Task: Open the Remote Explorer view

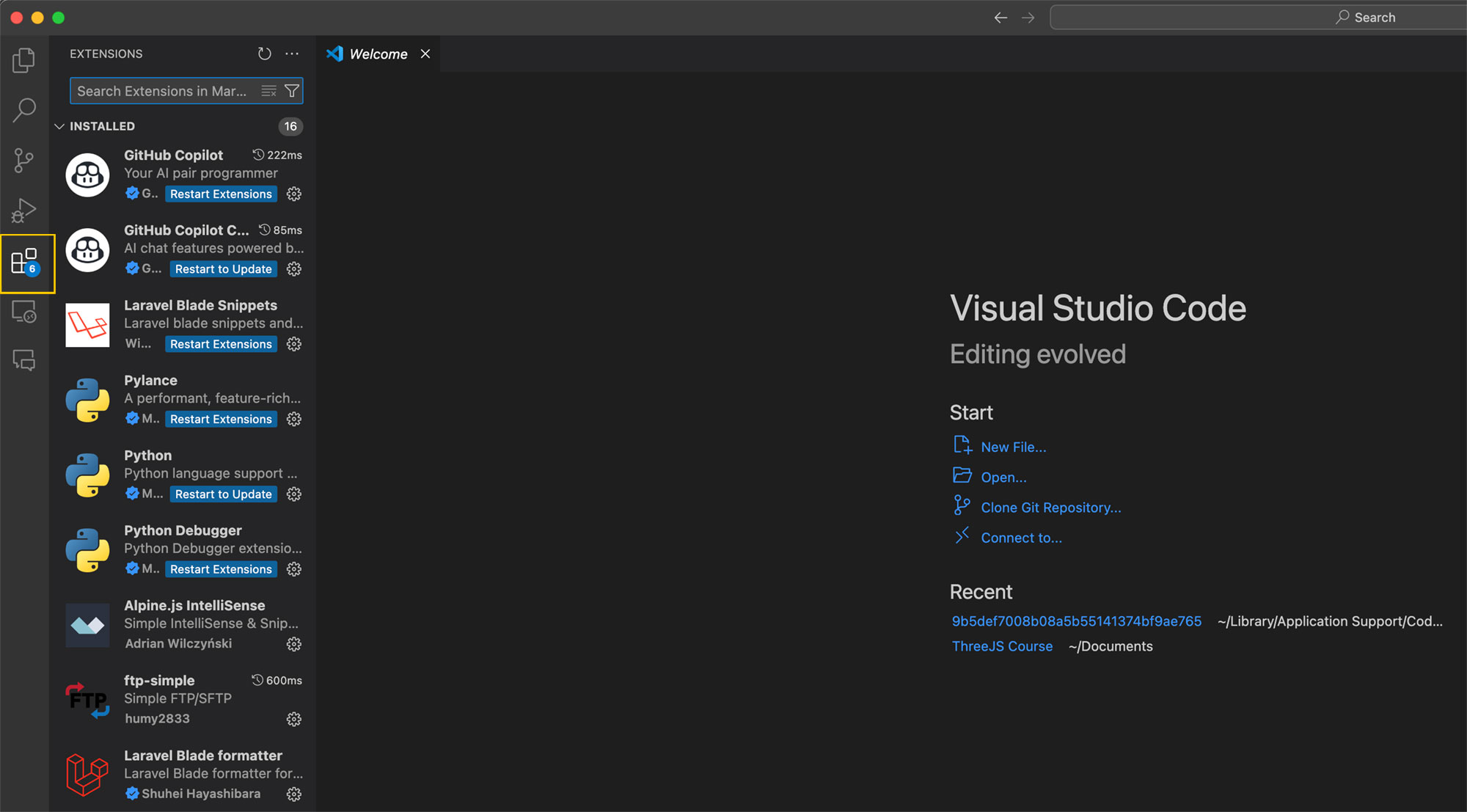Action: coord(24,312)
